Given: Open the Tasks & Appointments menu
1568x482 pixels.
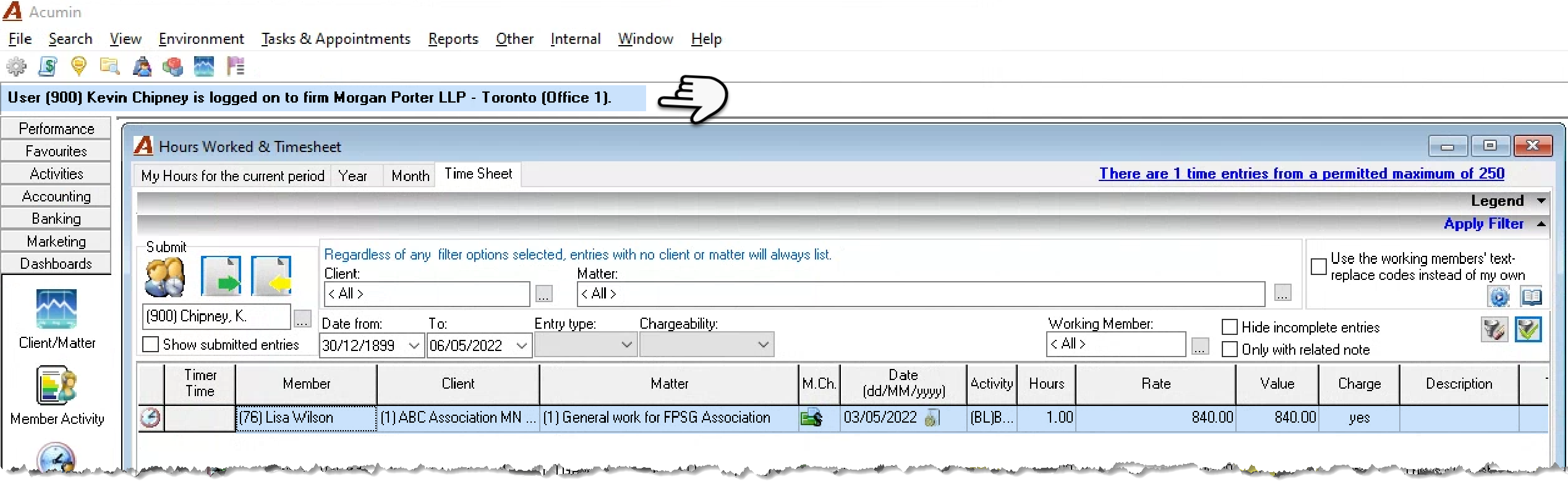Looking at the screenshot, I should pos(336,39).
